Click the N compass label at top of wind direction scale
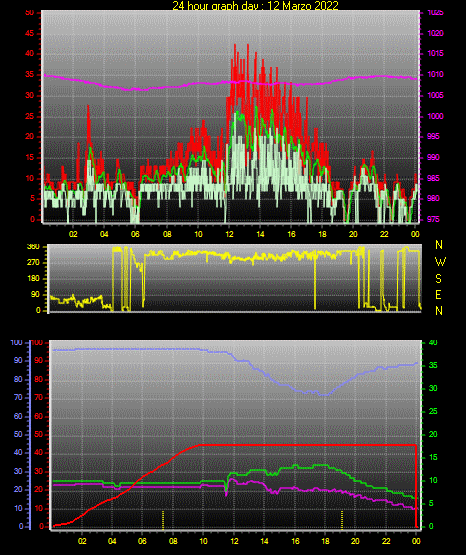 coord(439,245)
